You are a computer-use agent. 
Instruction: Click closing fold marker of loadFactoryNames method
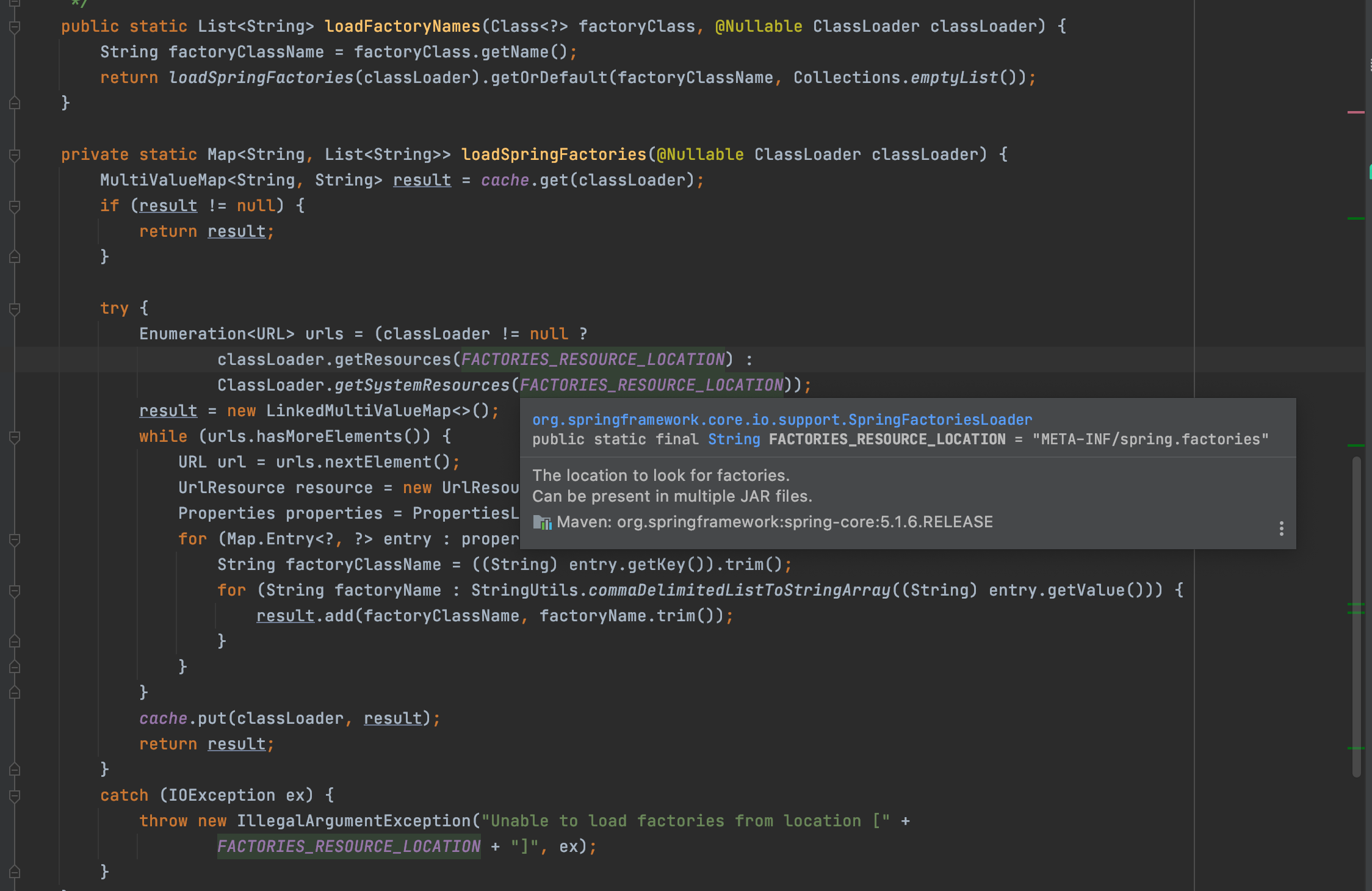(x=15, y=104)
